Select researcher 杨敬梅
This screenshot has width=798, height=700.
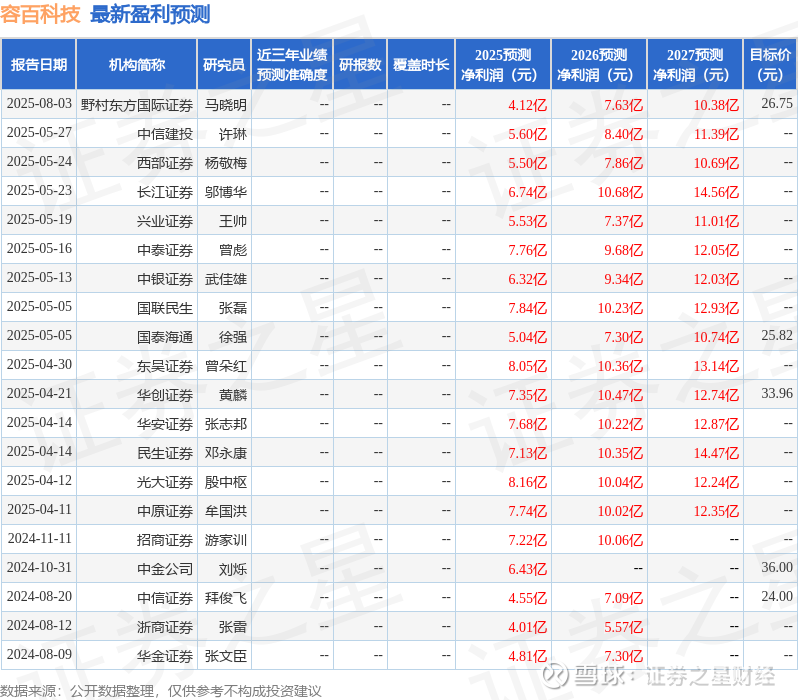[x=226, y=163]
